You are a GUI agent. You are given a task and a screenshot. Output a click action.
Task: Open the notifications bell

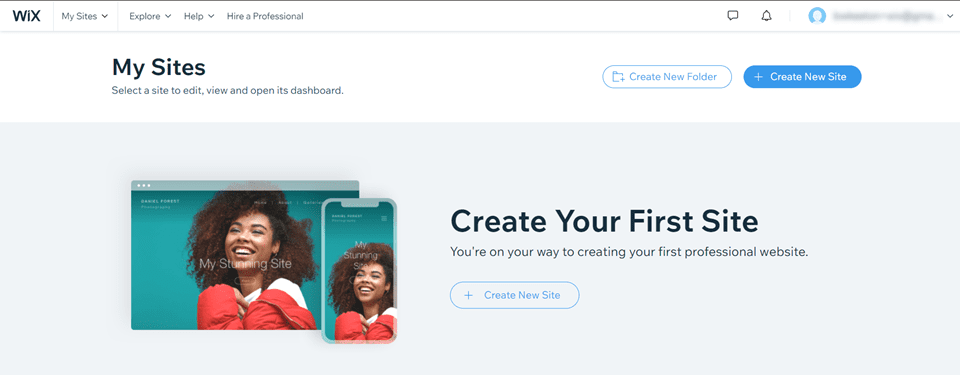tap(767, 16)
